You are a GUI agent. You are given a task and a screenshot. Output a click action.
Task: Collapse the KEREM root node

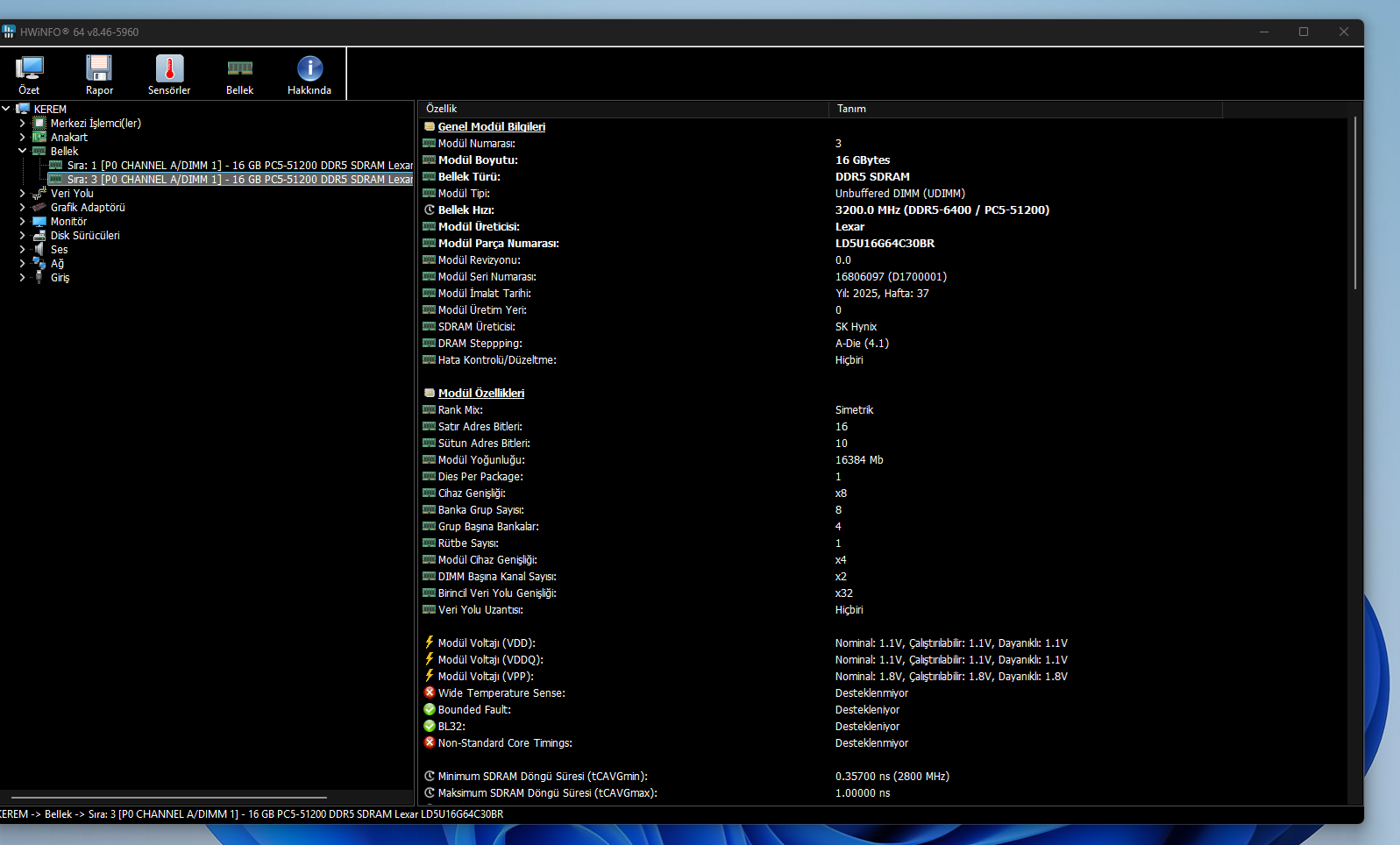click(6, 109)
